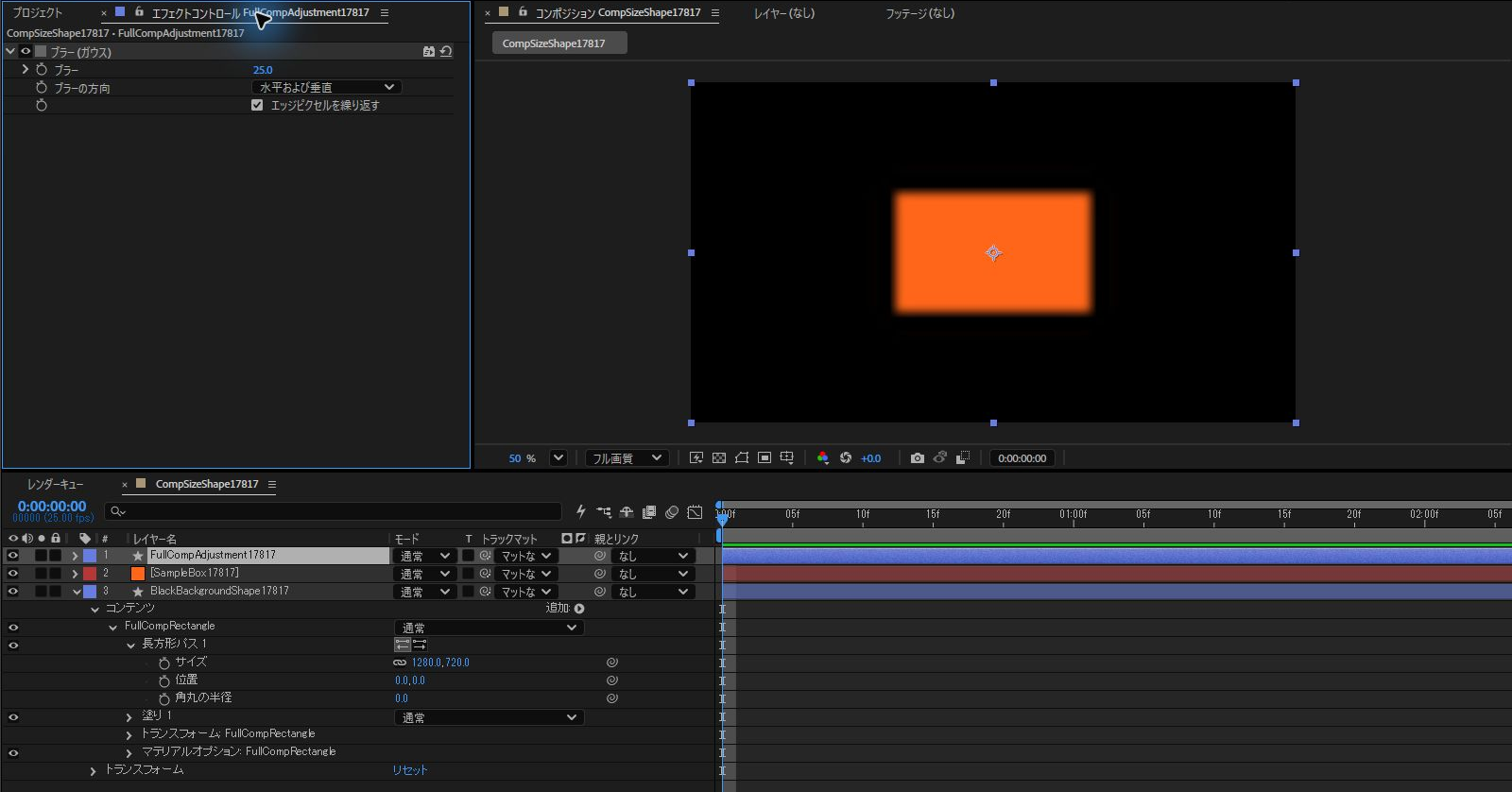
Task: Open the grid and guide options icon
Action: click(x=786, y=457)
